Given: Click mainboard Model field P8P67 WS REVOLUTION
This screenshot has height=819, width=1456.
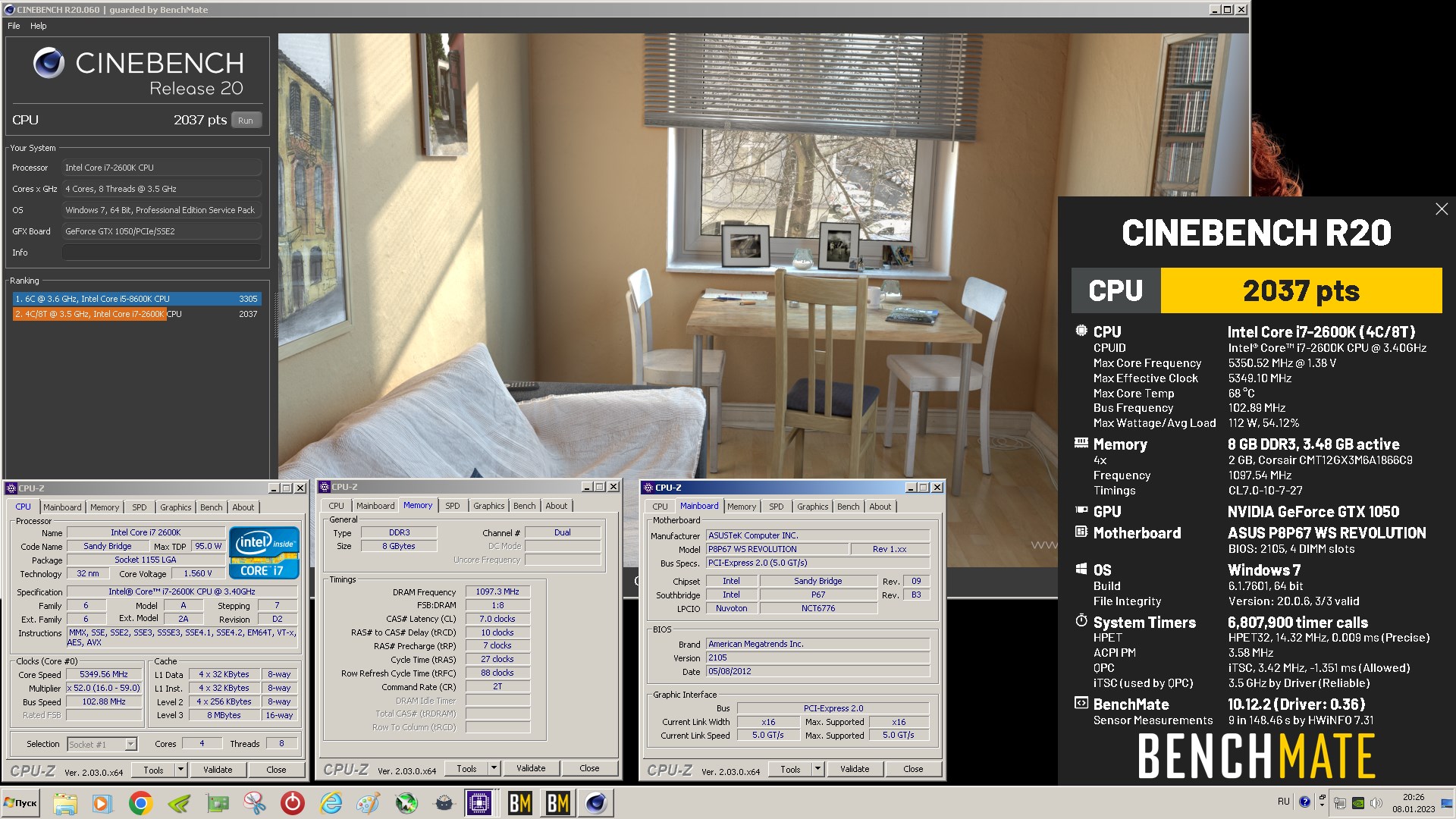Looking at the screenshot, I should (x=777, y=549).
